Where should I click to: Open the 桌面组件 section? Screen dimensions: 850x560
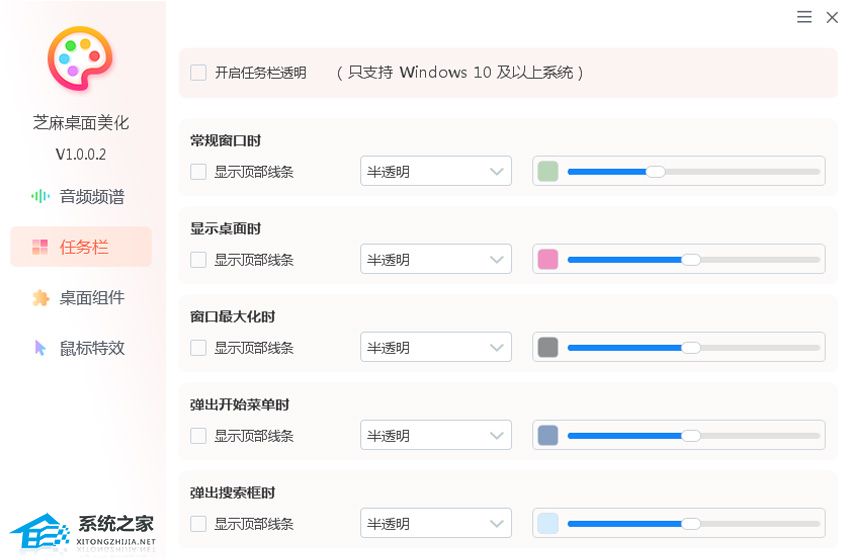(92, 298)
